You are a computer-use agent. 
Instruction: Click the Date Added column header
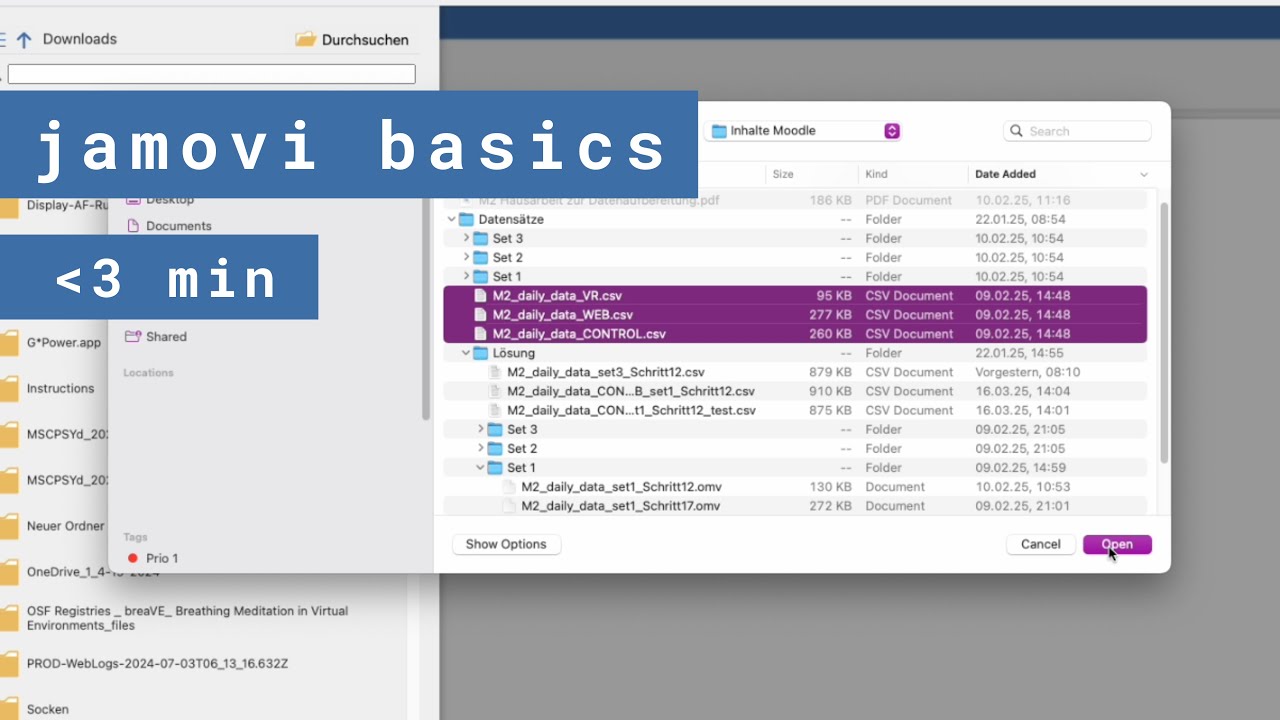(1006, 174)
